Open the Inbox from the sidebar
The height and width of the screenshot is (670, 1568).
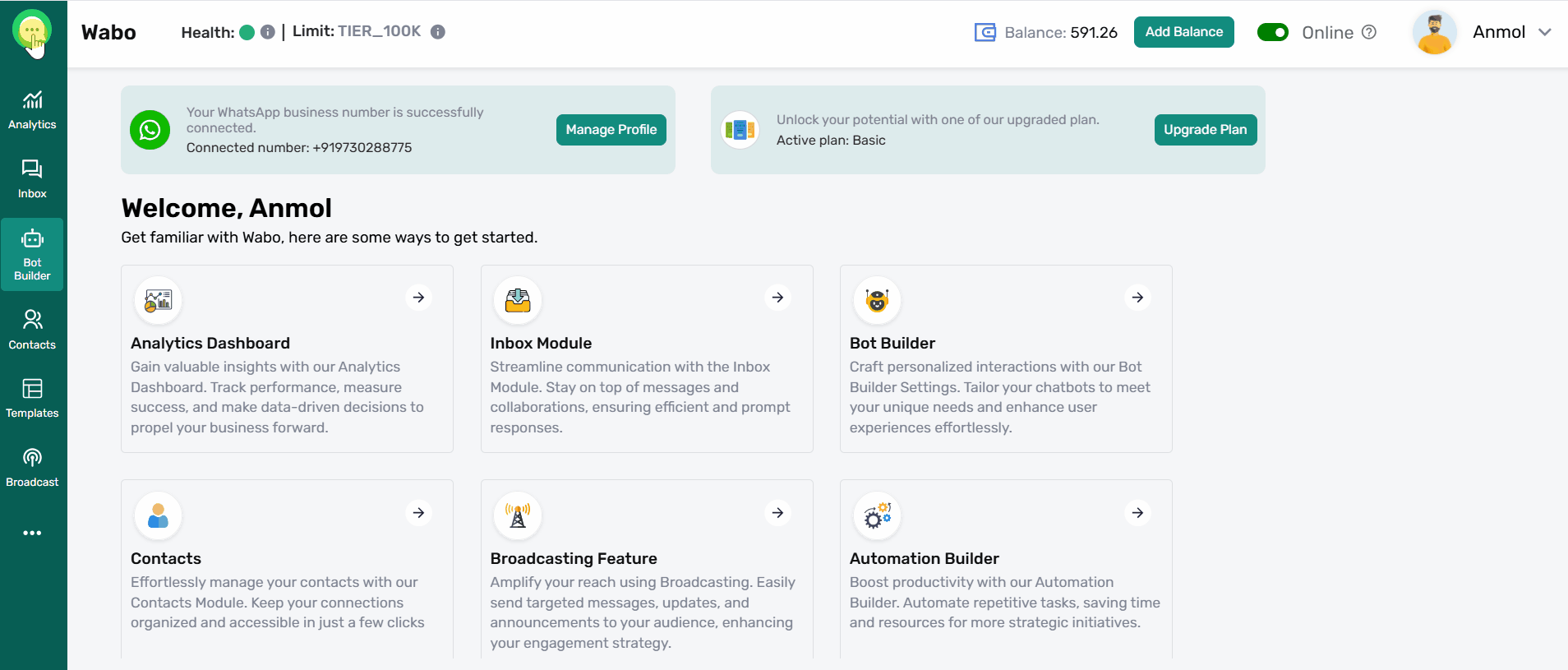click(32, 179)
